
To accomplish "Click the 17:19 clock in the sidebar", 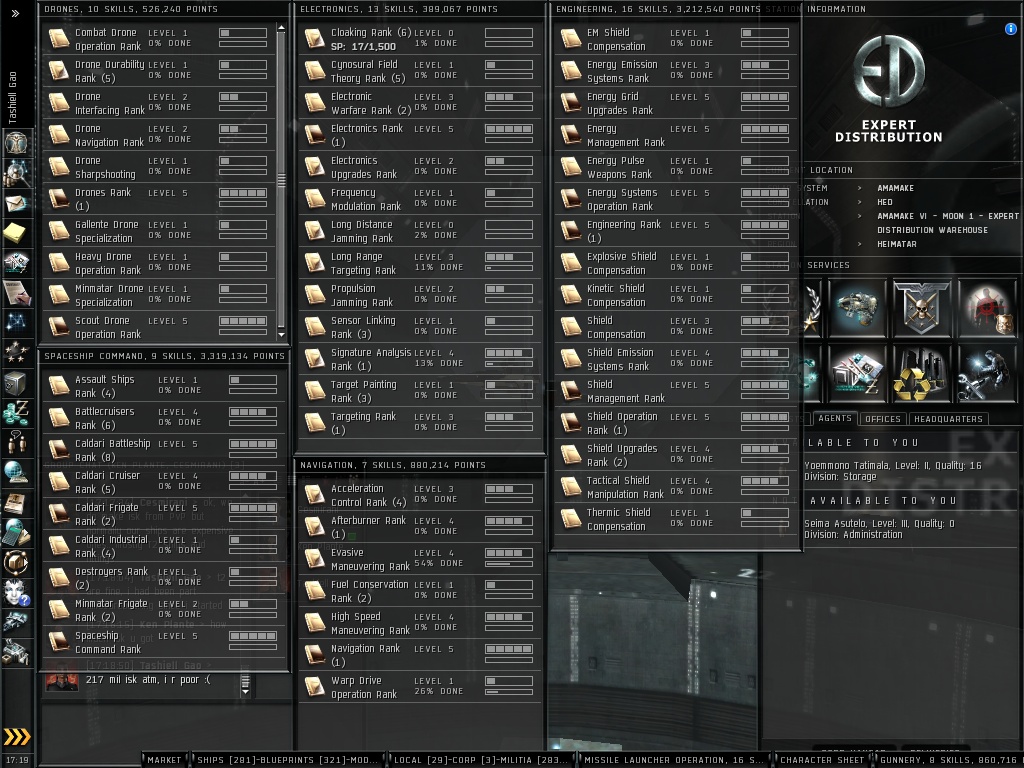I will tap(17, 760).
